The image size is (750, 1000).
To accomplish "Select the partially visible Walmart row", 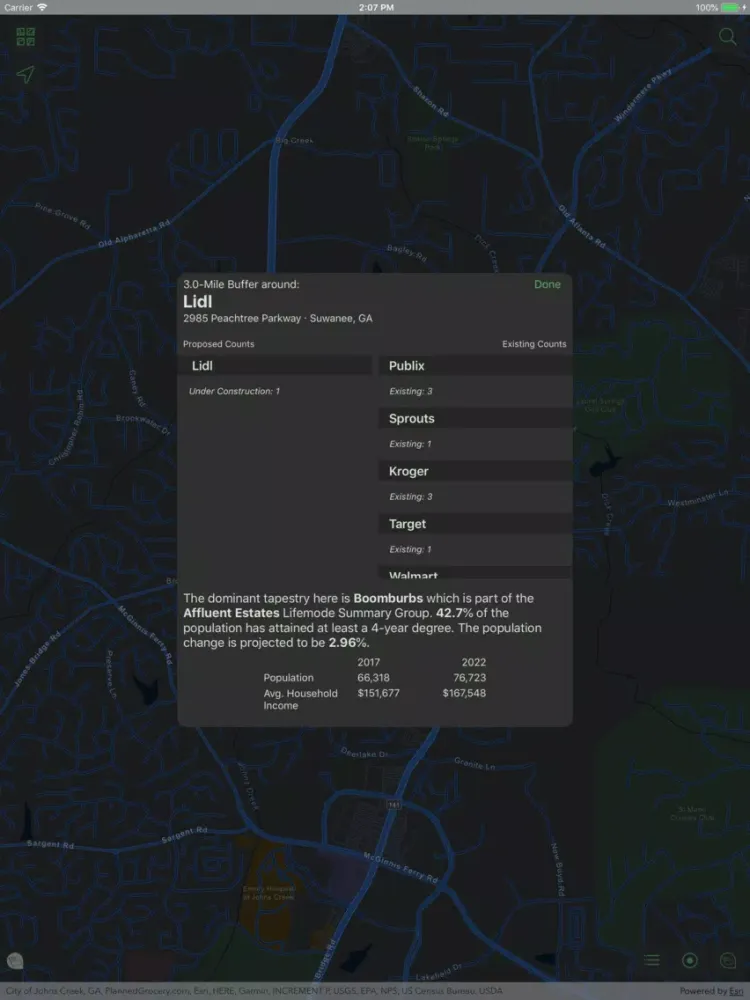I will (x=474, y=573).
